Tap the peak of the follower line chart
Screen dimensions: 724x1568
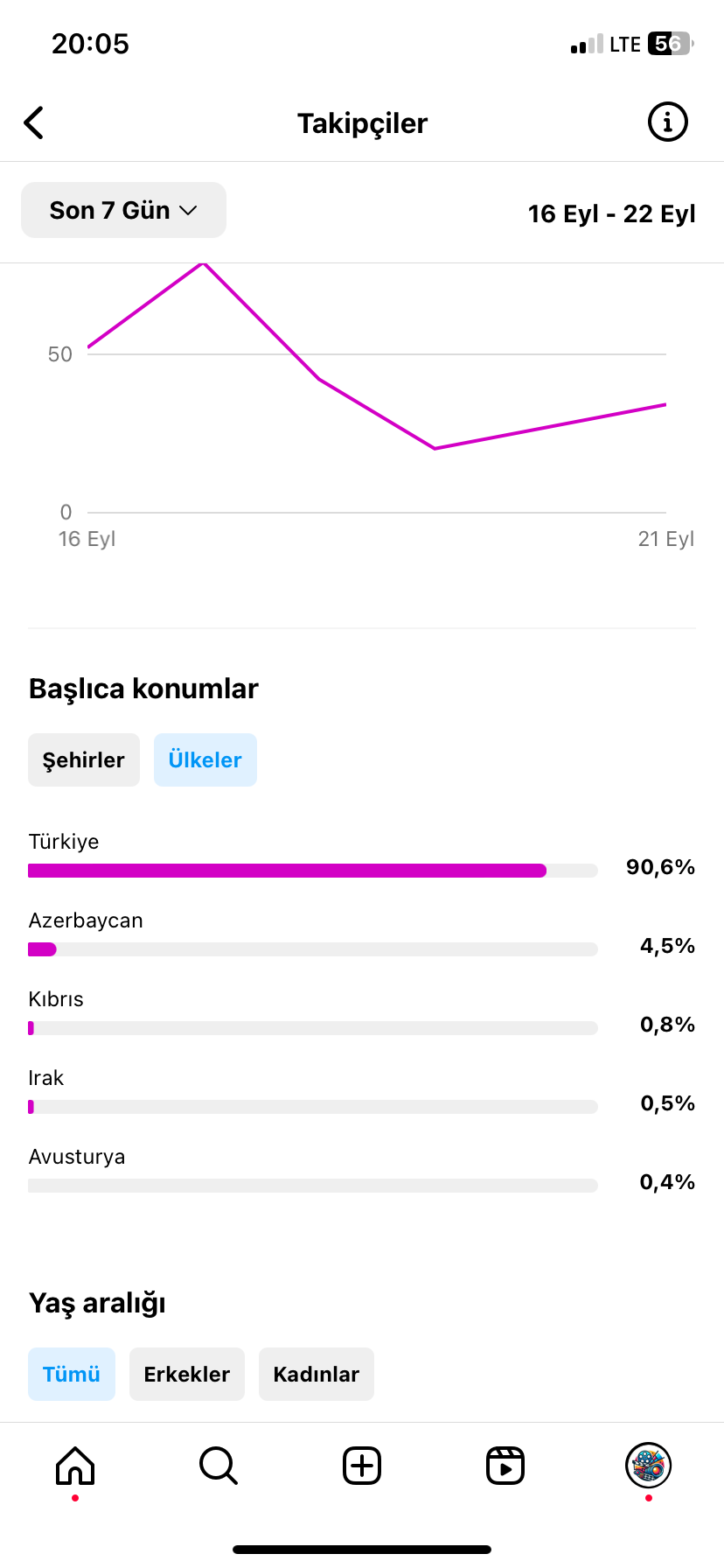[x=203, y=263]
